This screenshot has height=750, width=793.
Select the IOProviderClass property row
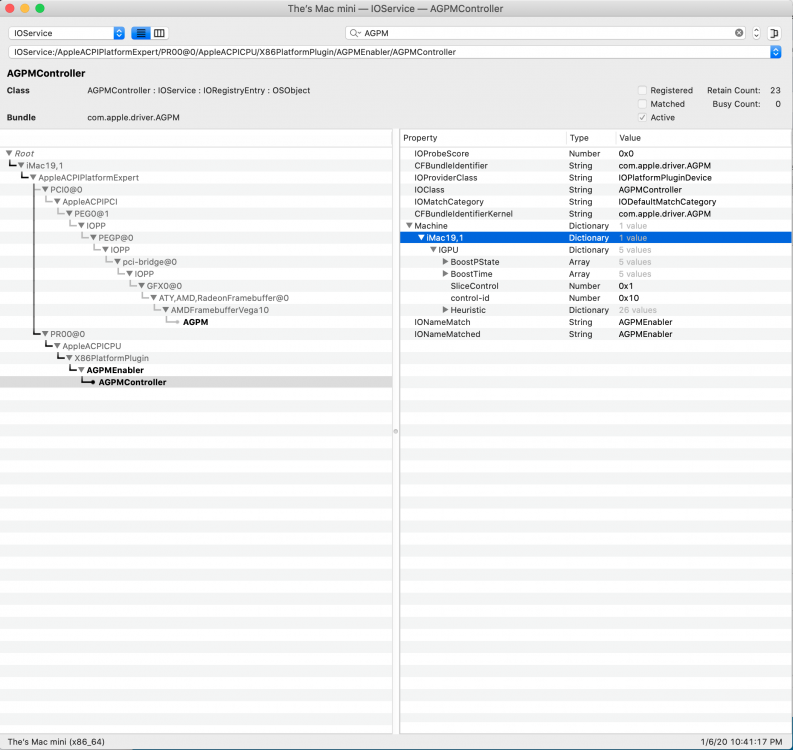coord(596,178)
